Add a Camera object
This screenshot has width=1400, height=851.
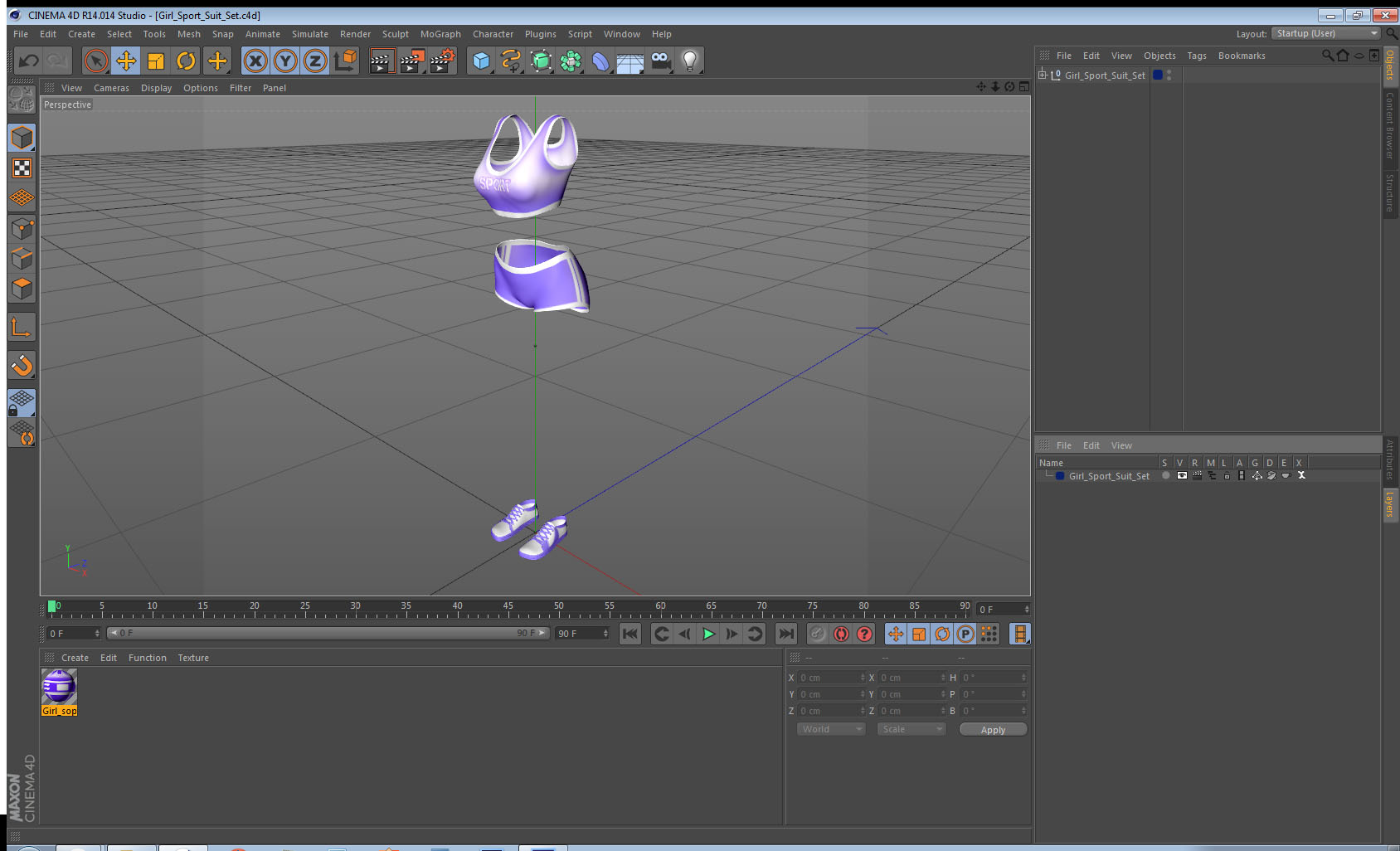pyautogui.click(x=660, y=61)
